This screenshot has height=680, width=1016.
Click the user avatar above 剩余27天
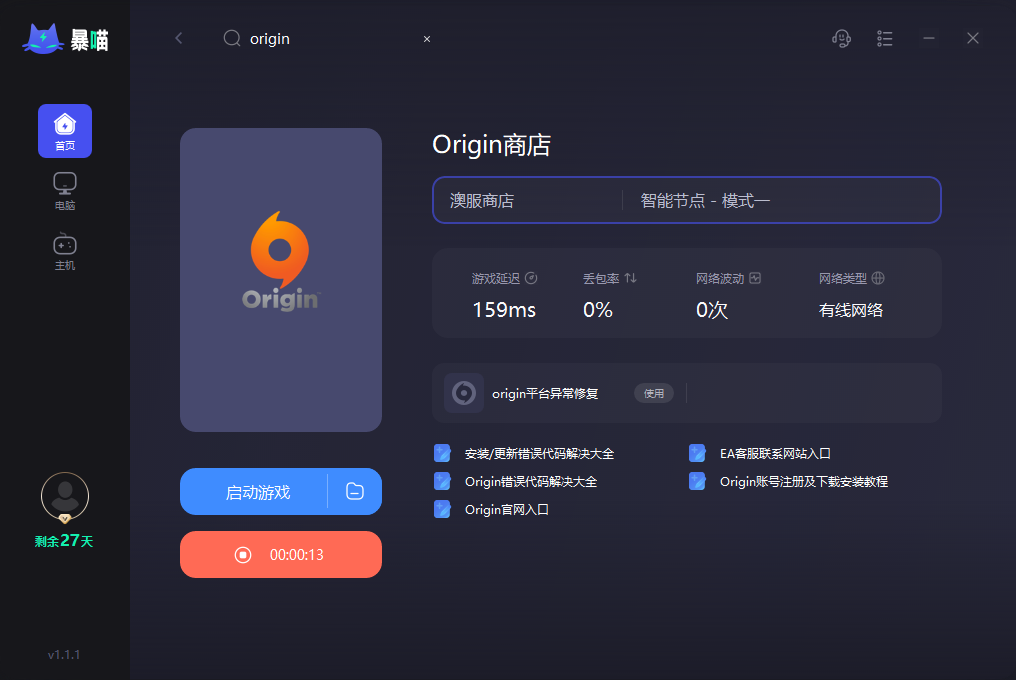65,497
